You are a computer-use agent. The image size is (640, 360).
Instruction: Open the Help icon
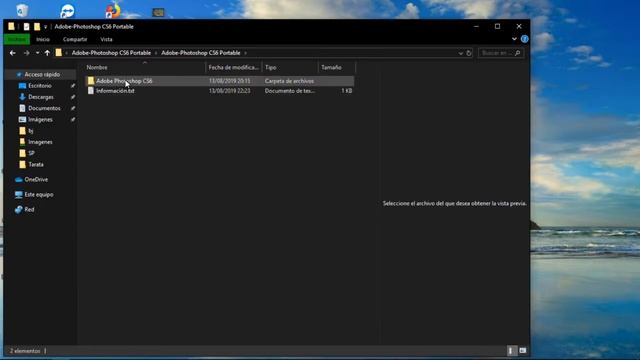tap(524, 39)
